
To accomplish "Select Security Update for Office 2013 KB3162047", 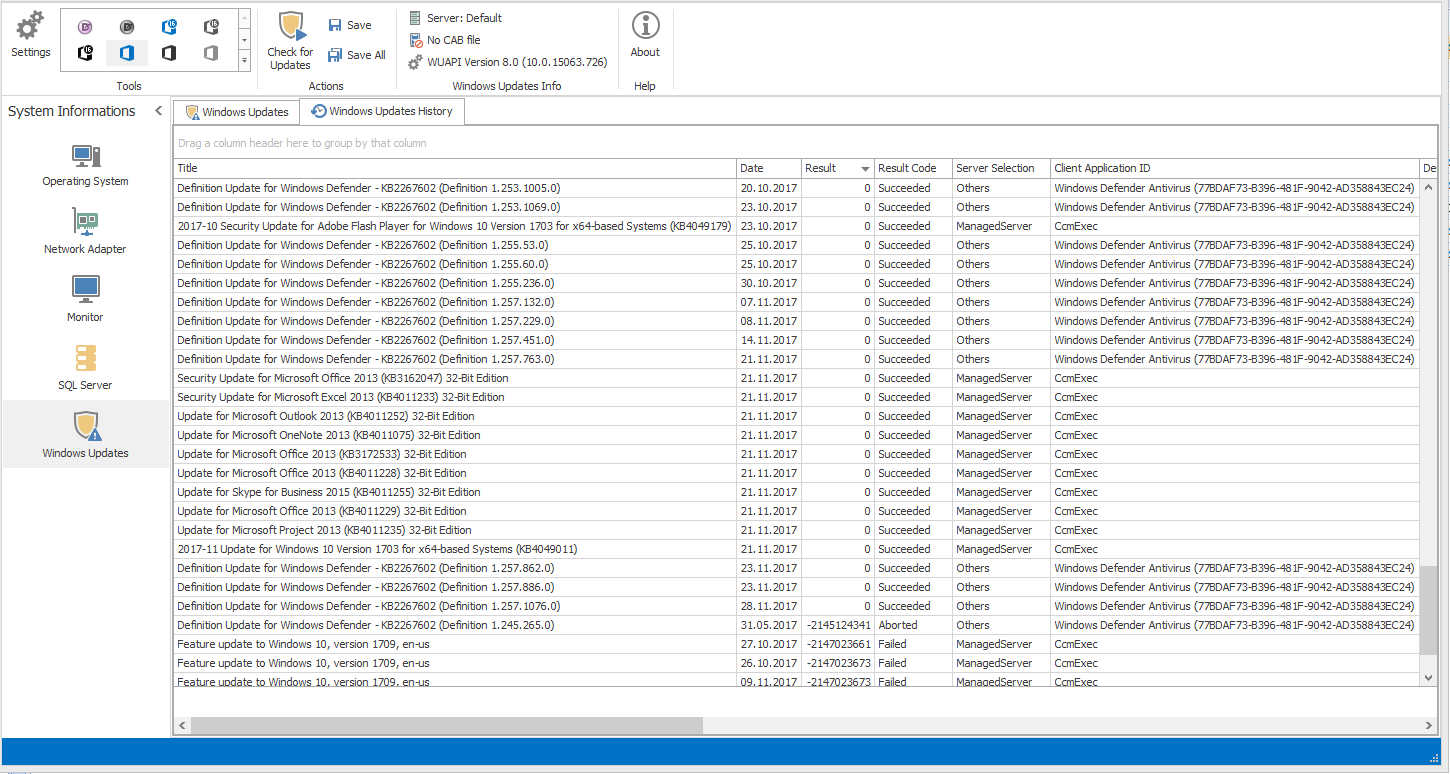I will 797,378.
